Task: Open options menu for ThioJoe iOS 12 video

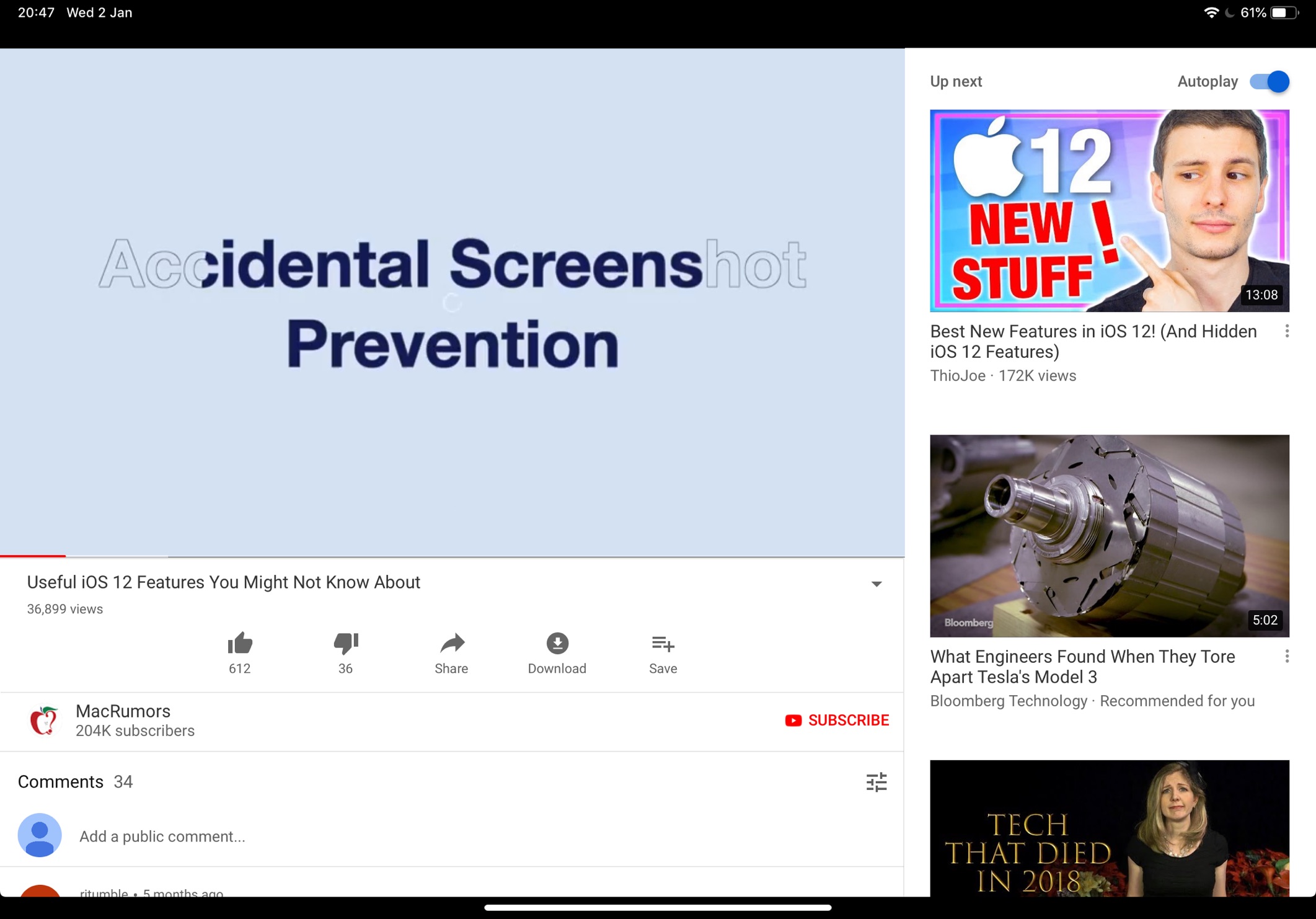Action: tap(1287, 331)
